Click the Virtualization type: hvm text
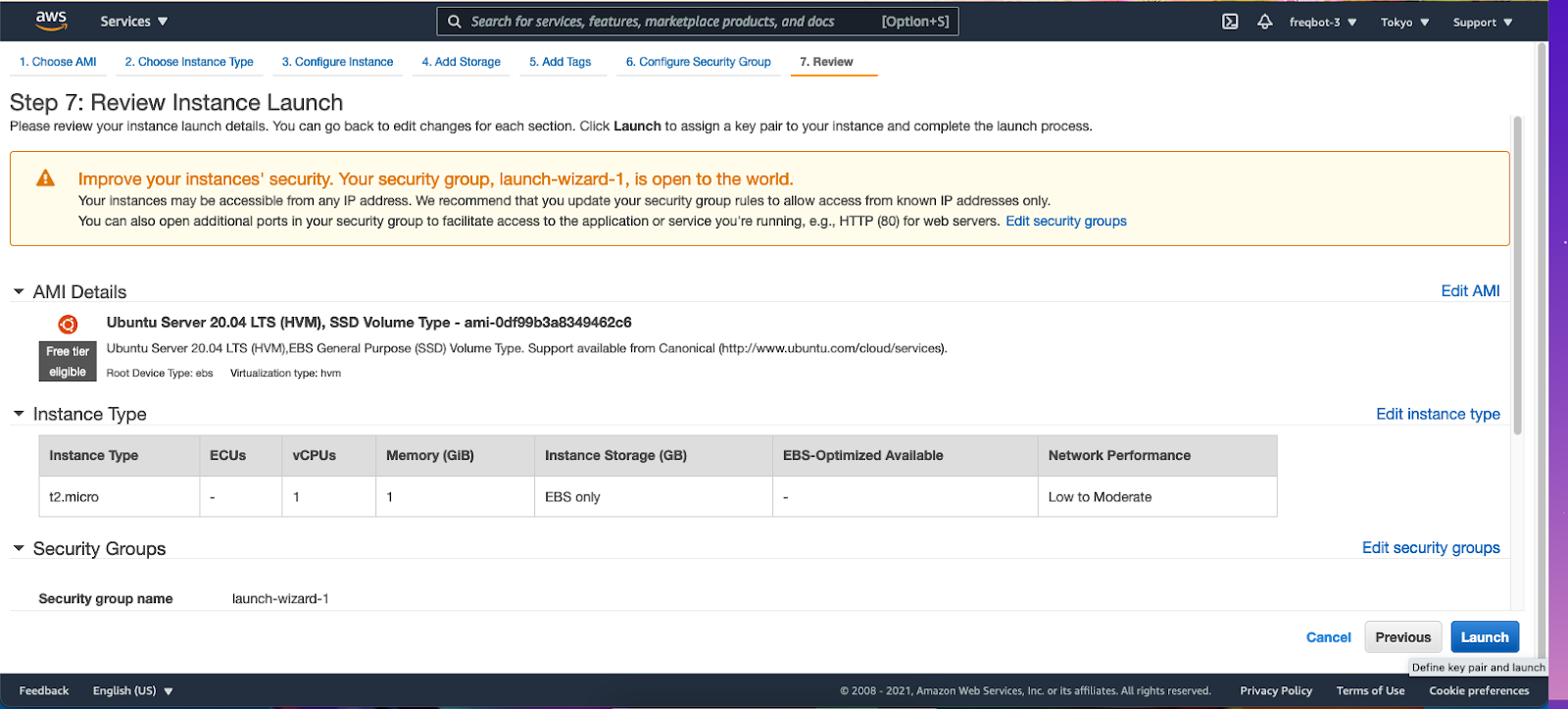Image resolution: width=1568 pixels, height=709 pixels. coord(285,374)
